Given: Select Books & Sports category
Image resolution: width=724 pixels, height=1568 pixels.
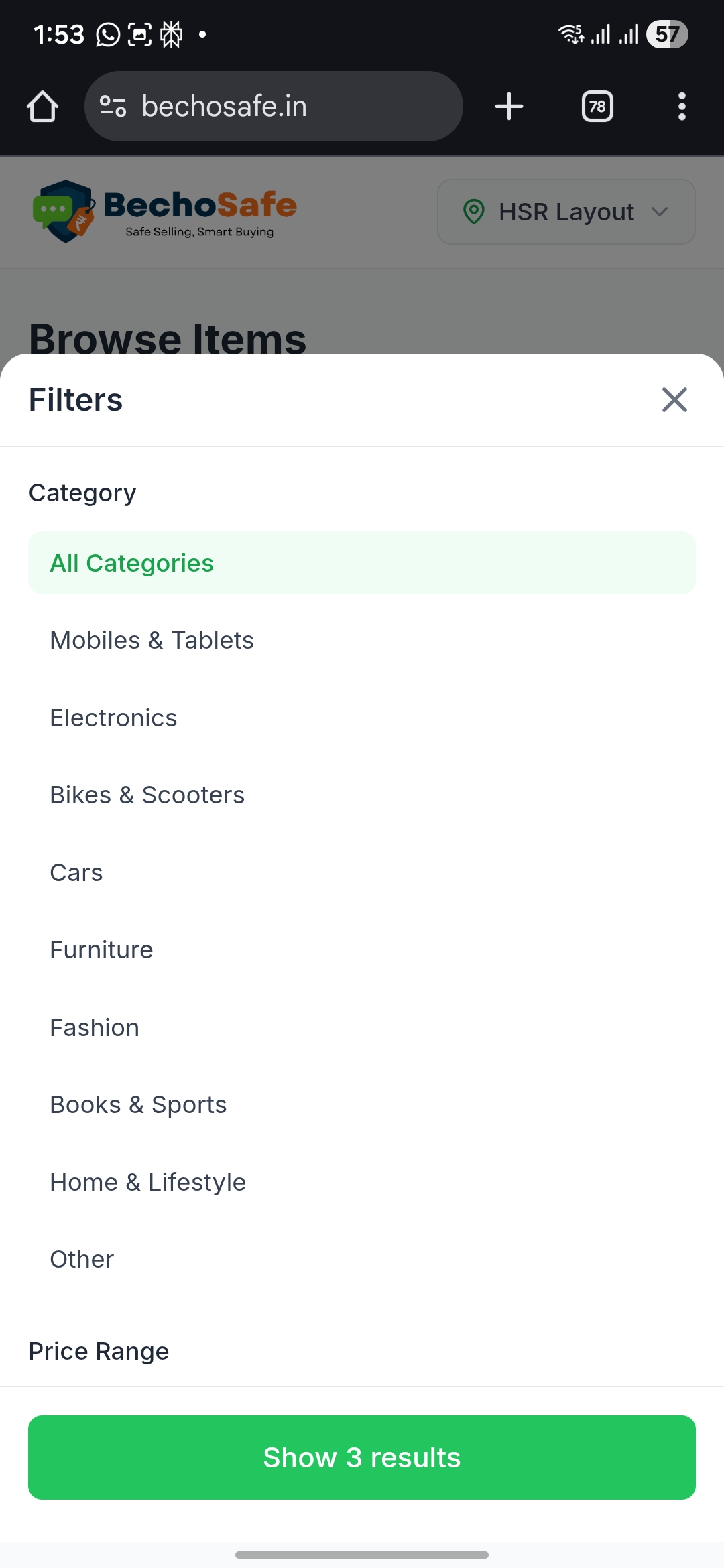Looking at the screenshot, I should [139, 1105].
